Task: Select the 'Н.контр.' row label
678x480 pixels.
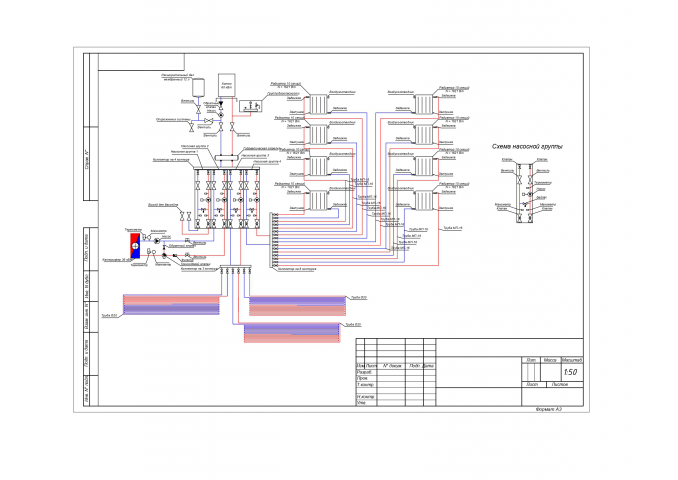Action: coord(365,396)
